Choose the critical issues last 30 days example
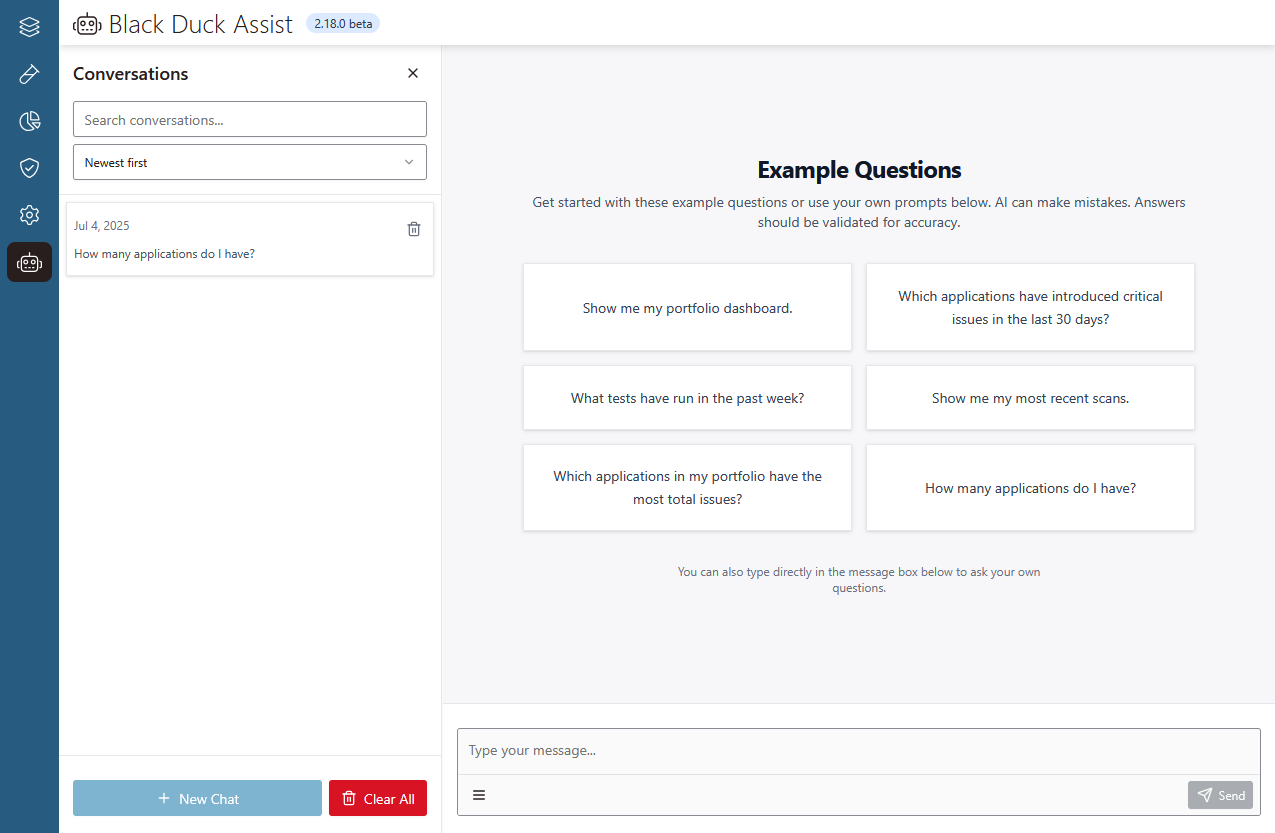The width and height of the screenshot is (1275, 833). click(x=1030, y=307)
